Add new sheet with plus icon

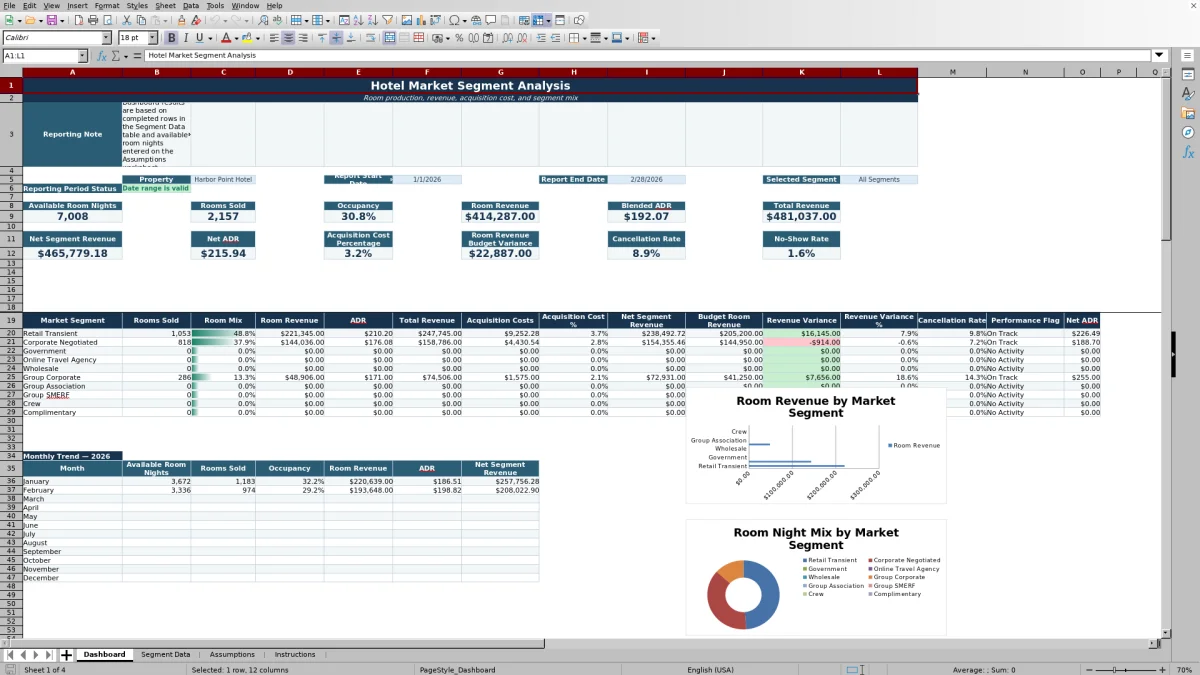pos(66,655)
